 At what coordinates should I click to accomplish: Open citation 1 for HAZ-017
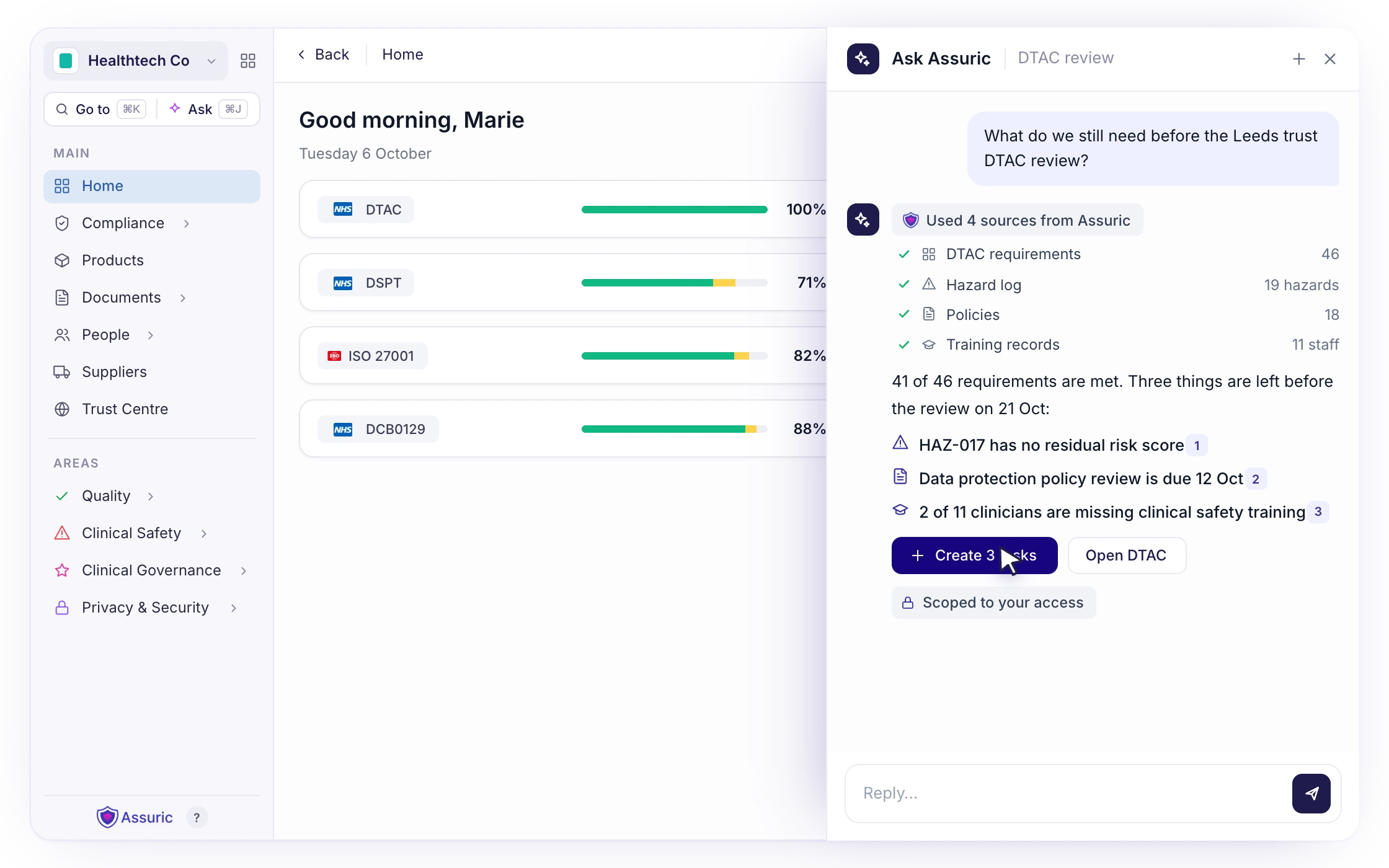point(1197,446)
